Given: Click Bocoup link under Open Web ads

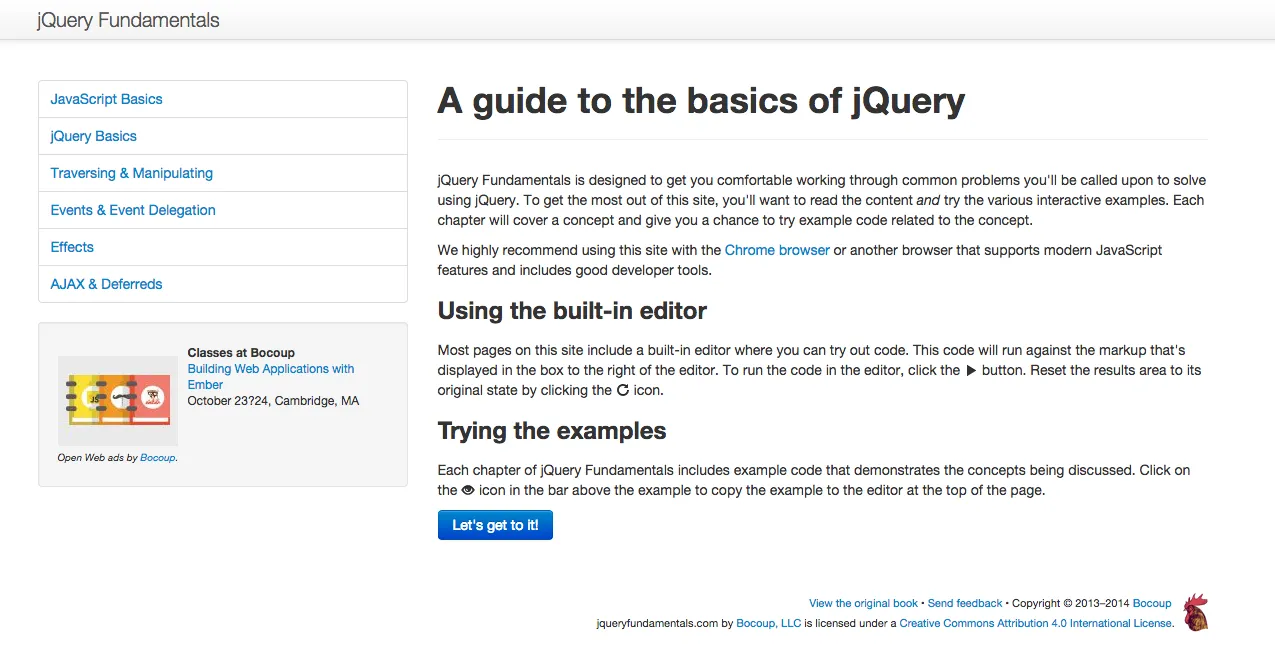Looking at the screenshot, I should [x=157, y=458].
